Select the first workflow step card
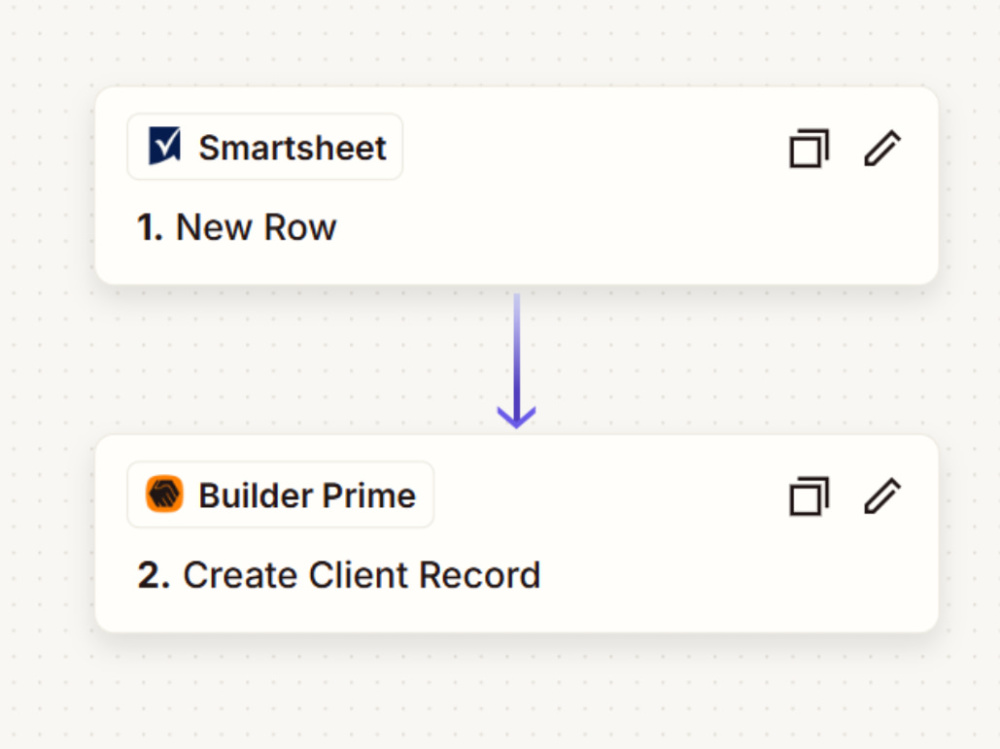 click(517, 186)
